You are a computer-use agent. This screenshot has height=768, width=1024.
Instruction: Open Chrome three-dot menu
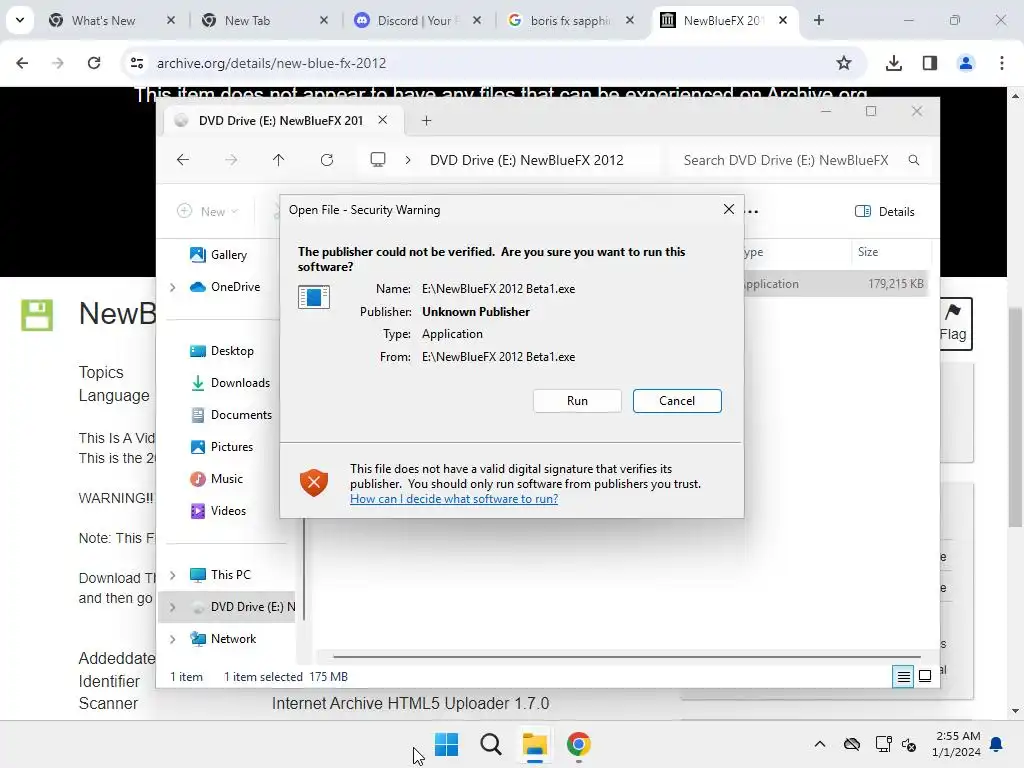1002,63
